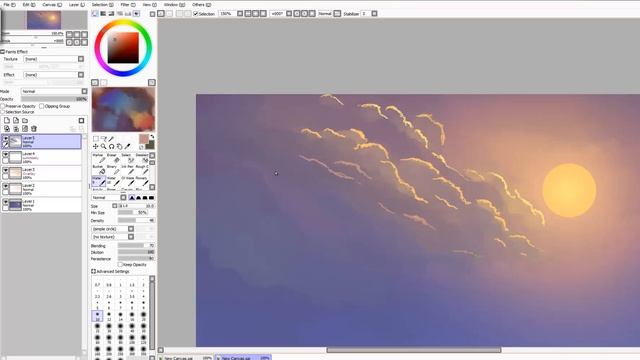
Task: Select Layer2 in the layer list
Action: (41, 189)
